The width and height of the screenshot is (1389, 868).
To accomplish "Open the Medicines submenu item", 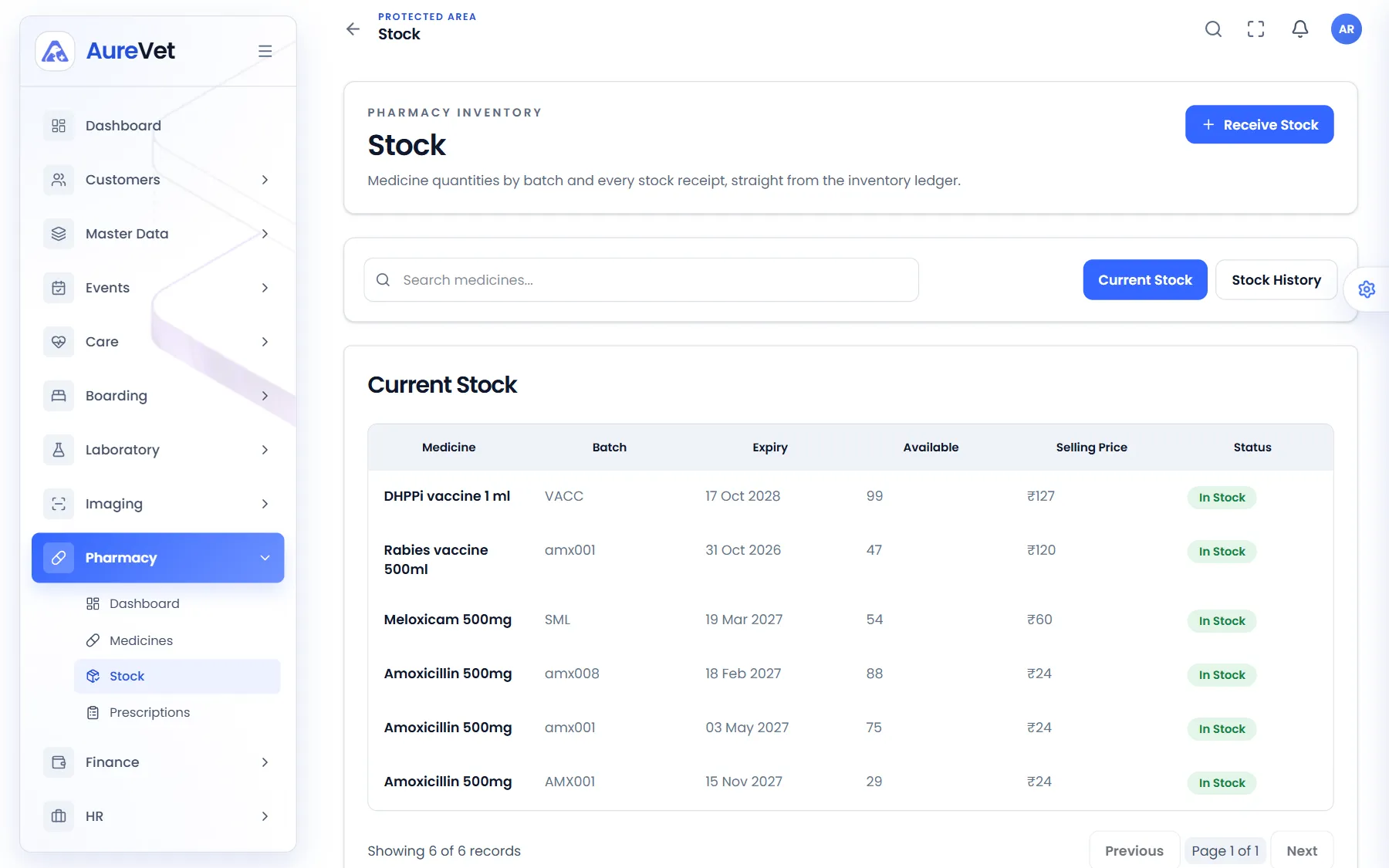I will point(177,640).
